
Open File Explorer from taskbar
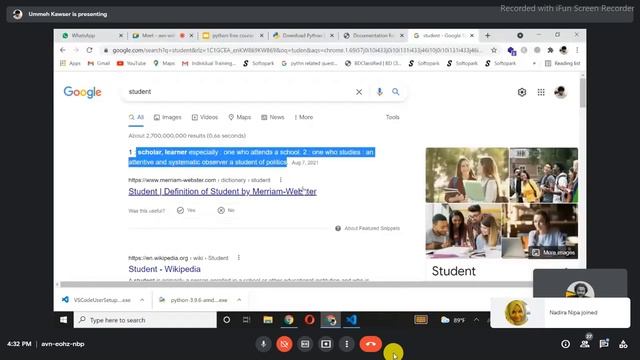pyautogui.click(x=268, y=320)
